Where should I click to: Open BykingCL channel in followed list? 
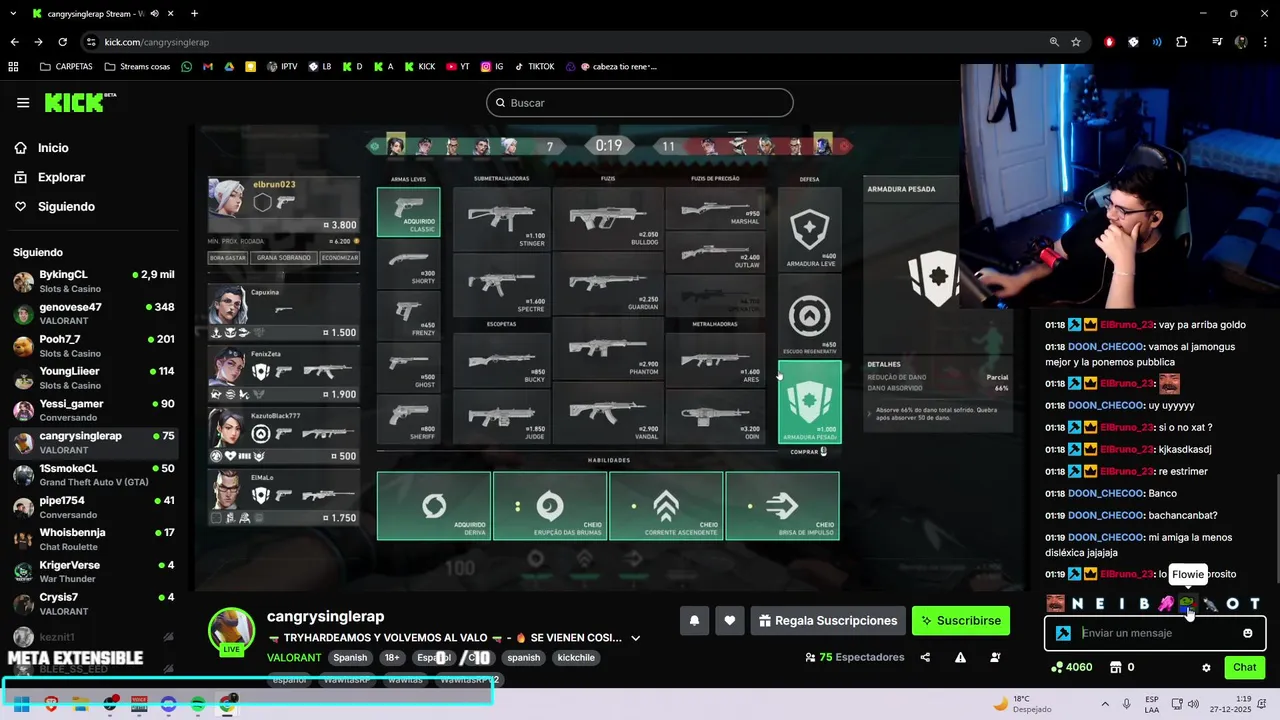94,281
